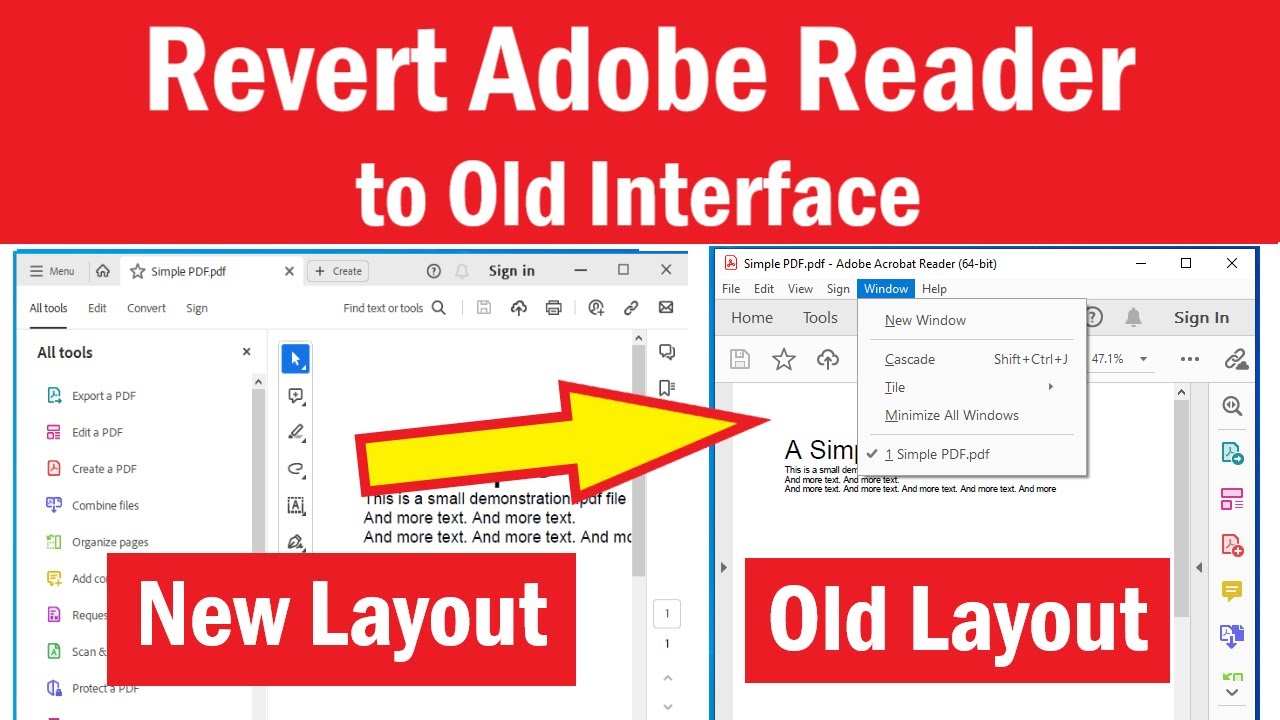The image size is (1280, 720).
Task: Click cloud upload icon in old layout toolbar
Action: pyautogui.click(x=828, y=359)
